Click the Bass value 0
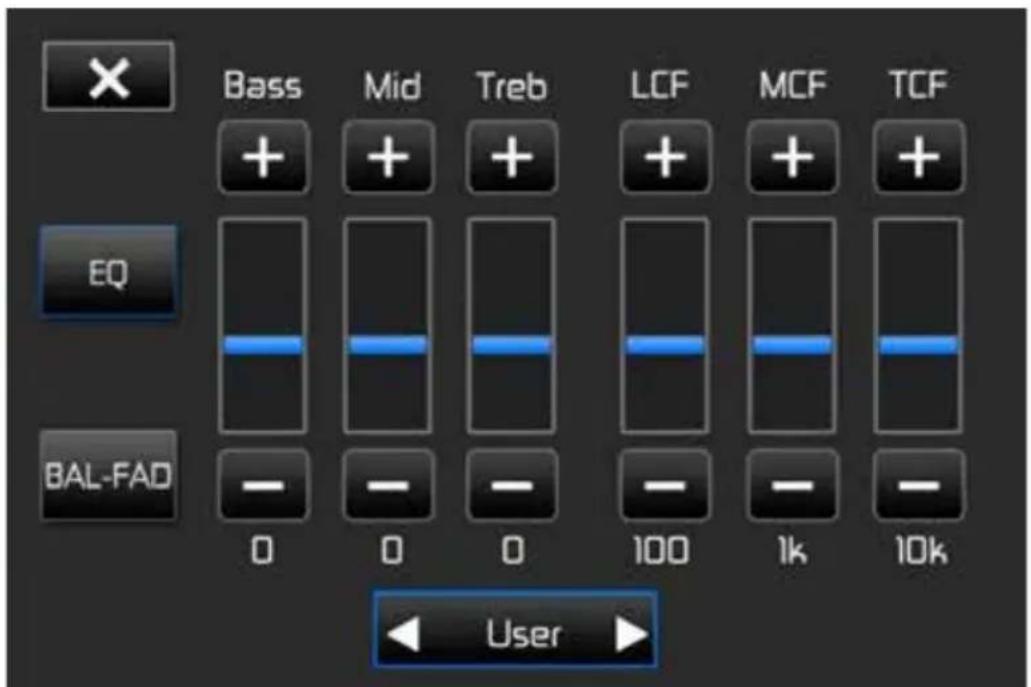The image size is (1031, 687). [x=262, y=550]
